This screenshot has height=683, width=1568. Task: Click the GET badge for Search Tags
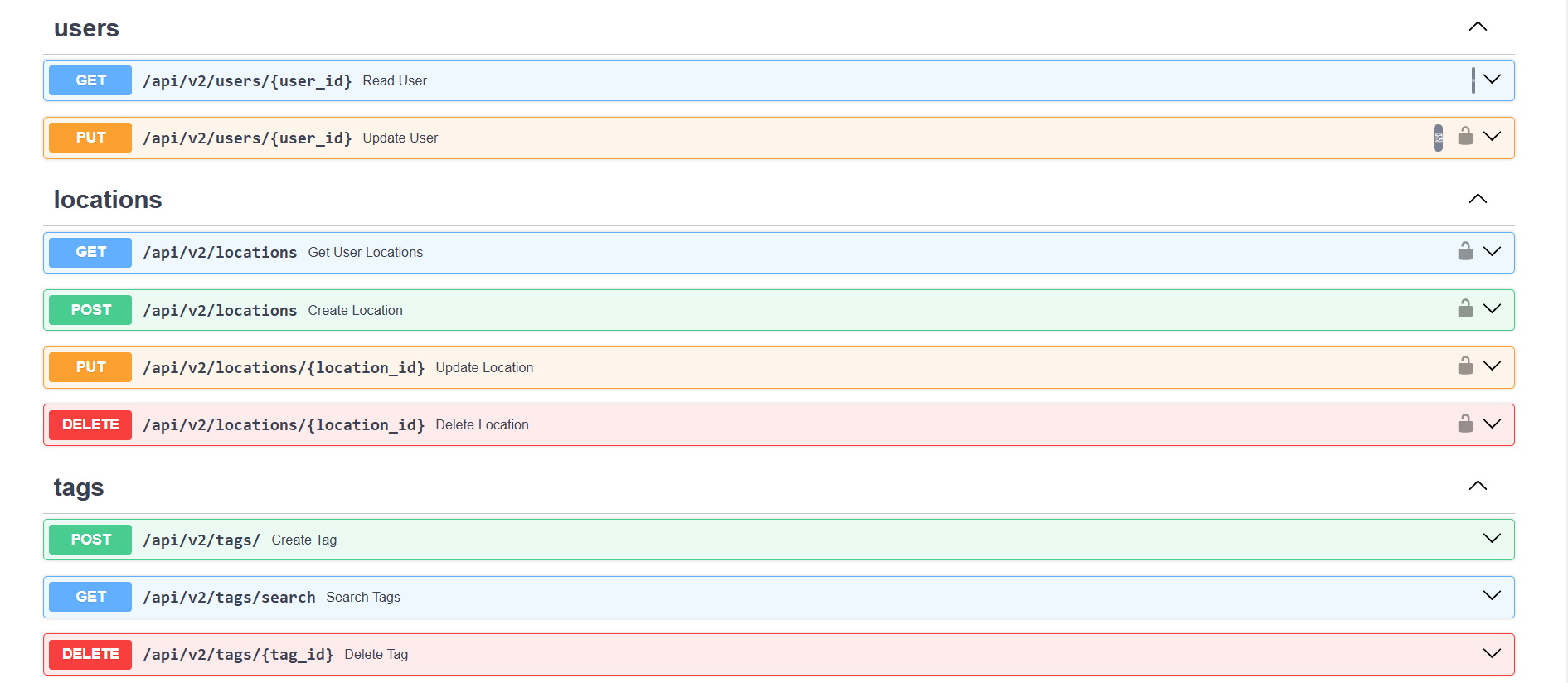click(90, 597)
